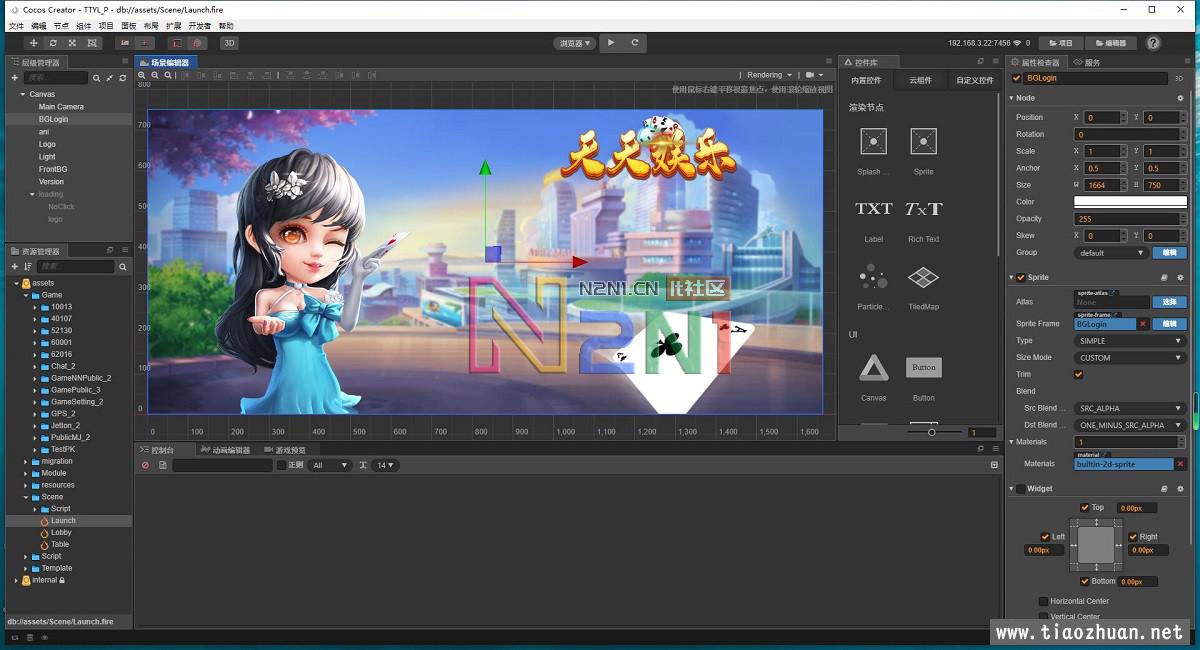Create a new asset with the plus icon
Viewport: 1200px width, 650px height.
[15, 267]
